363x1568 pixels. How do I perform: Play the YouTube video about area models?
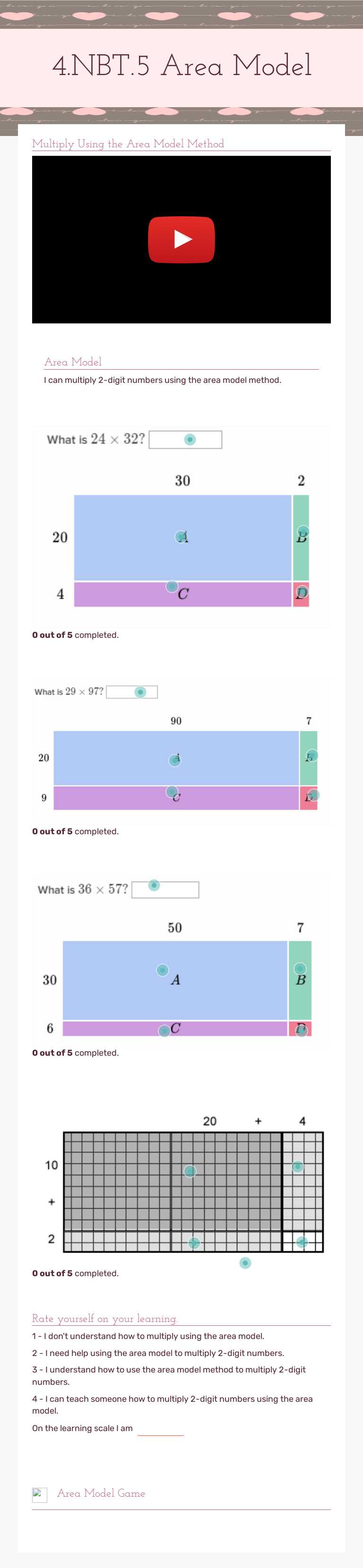[x=181, y=240]
